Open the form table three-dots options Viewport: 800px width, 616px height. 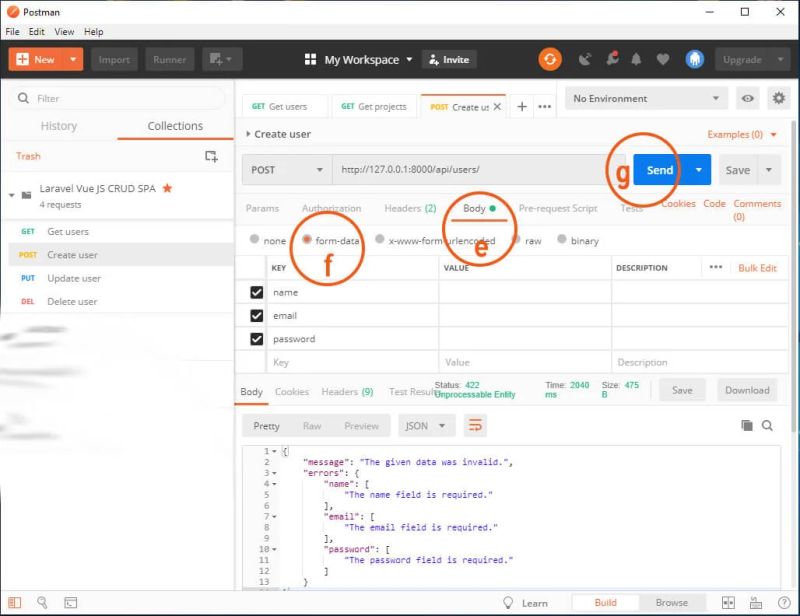(716, 267)
